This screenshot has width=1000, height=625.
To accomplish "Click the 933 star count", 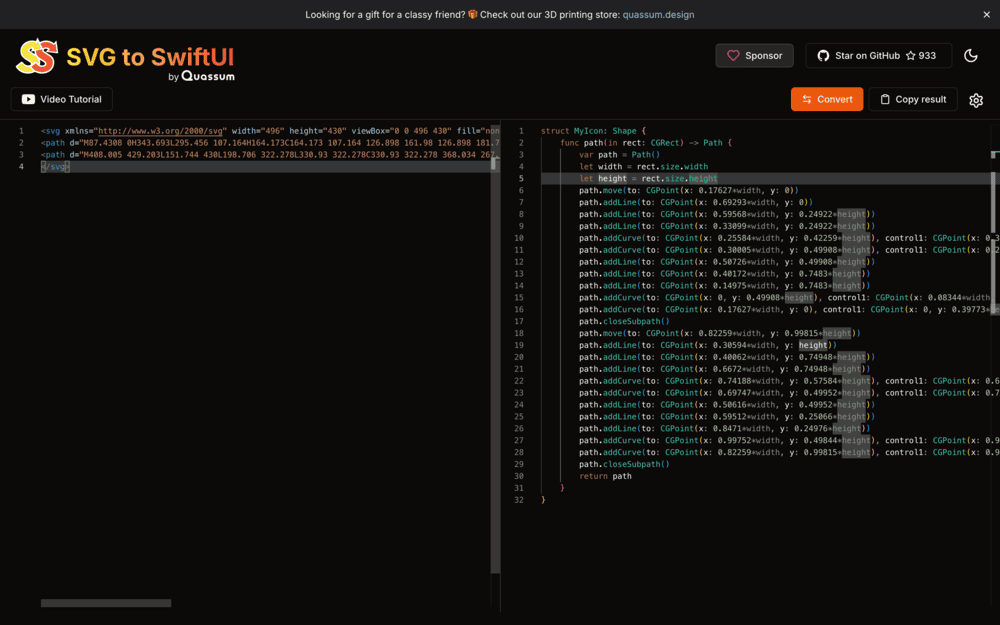I will click(x=927, y=55).
